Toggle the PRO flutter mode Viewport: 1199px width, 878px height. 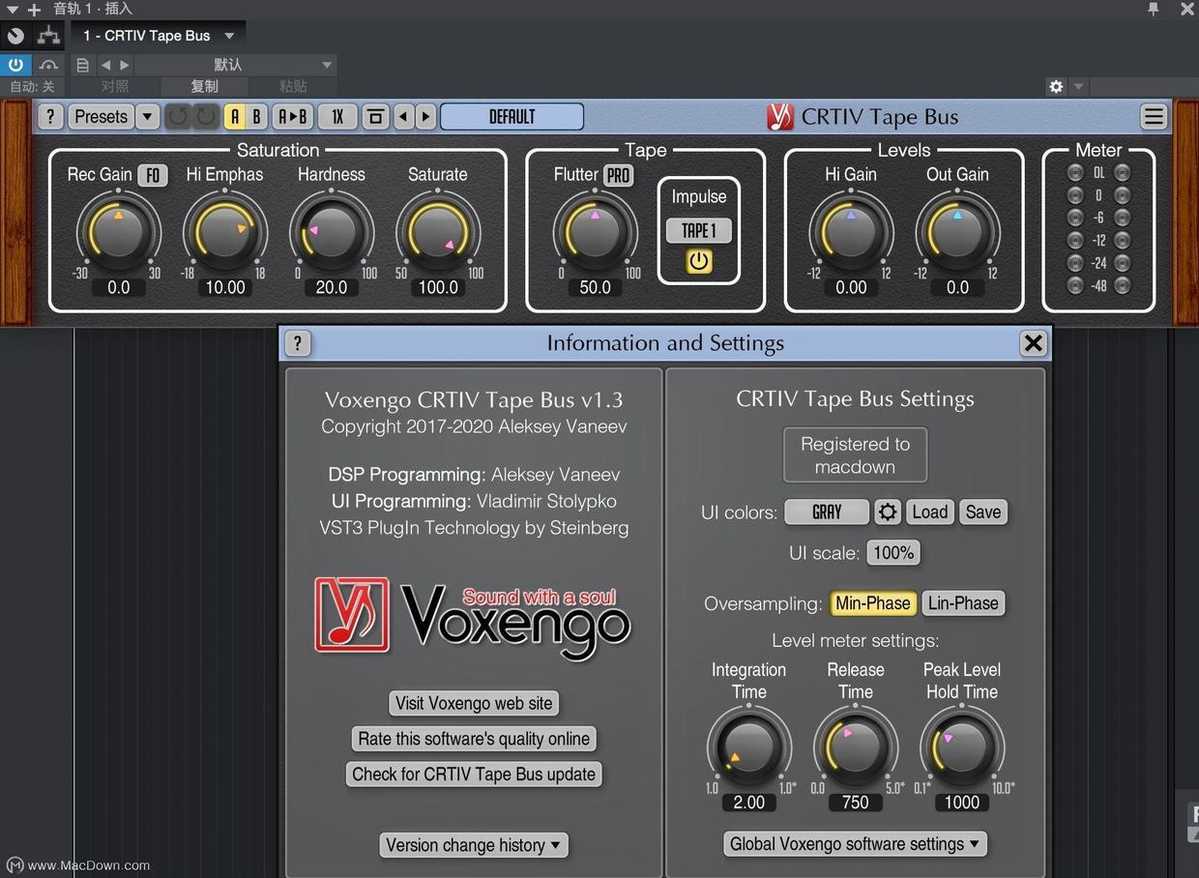tap(618, 175)
